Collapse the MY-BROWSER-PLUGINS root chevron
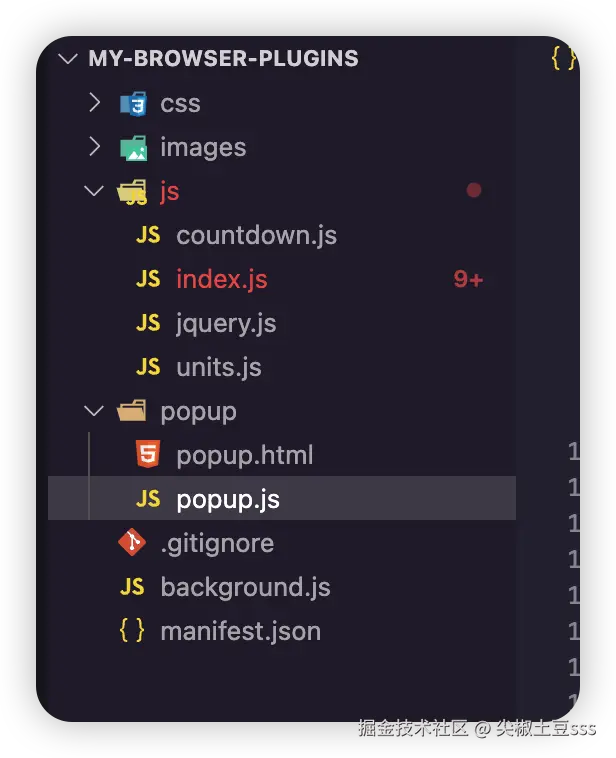This screenshot has height=758, width=616. pos(68,59)
